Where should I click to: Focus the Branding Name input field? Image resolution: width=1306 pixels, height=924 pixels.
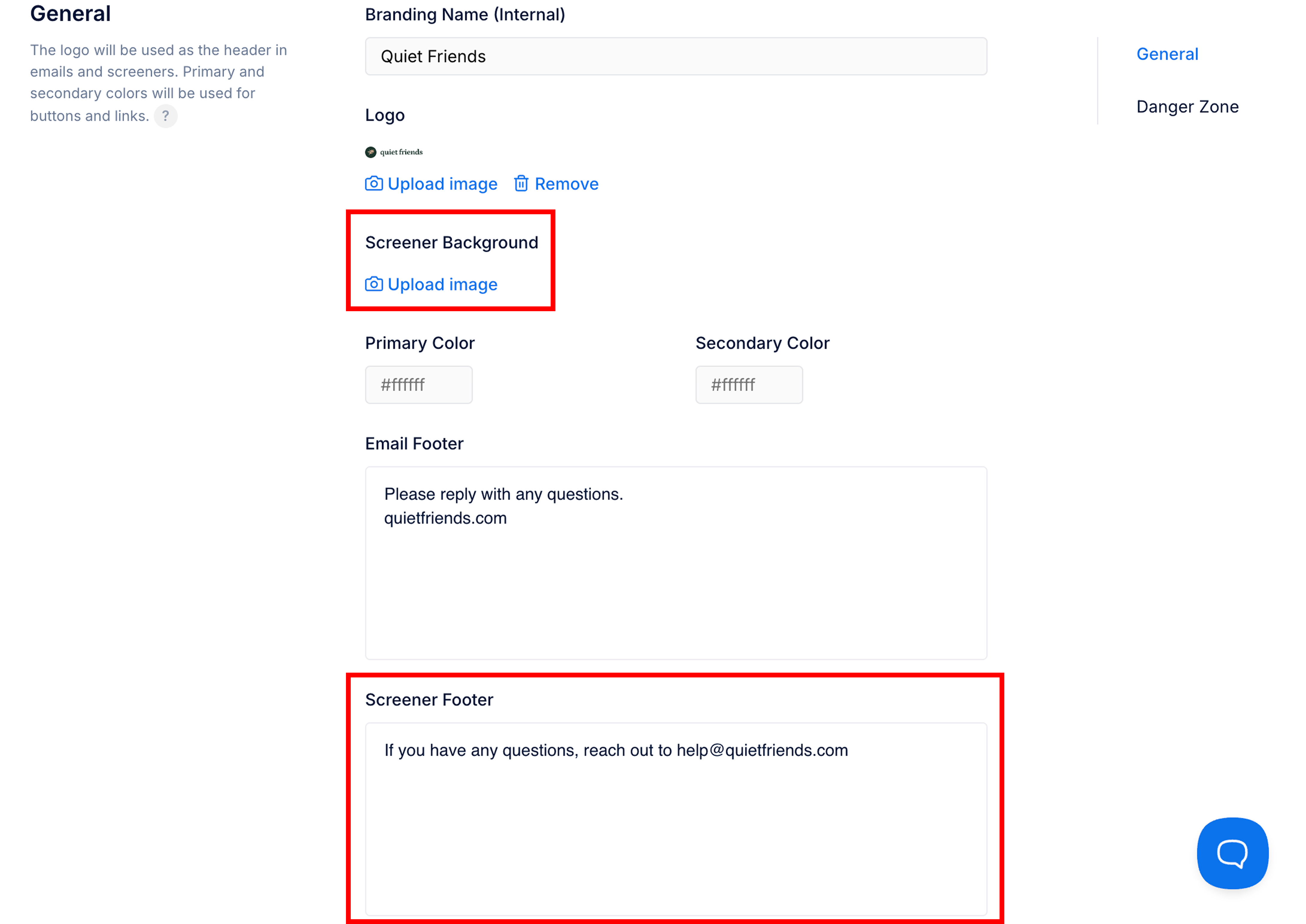coord(676,56)
